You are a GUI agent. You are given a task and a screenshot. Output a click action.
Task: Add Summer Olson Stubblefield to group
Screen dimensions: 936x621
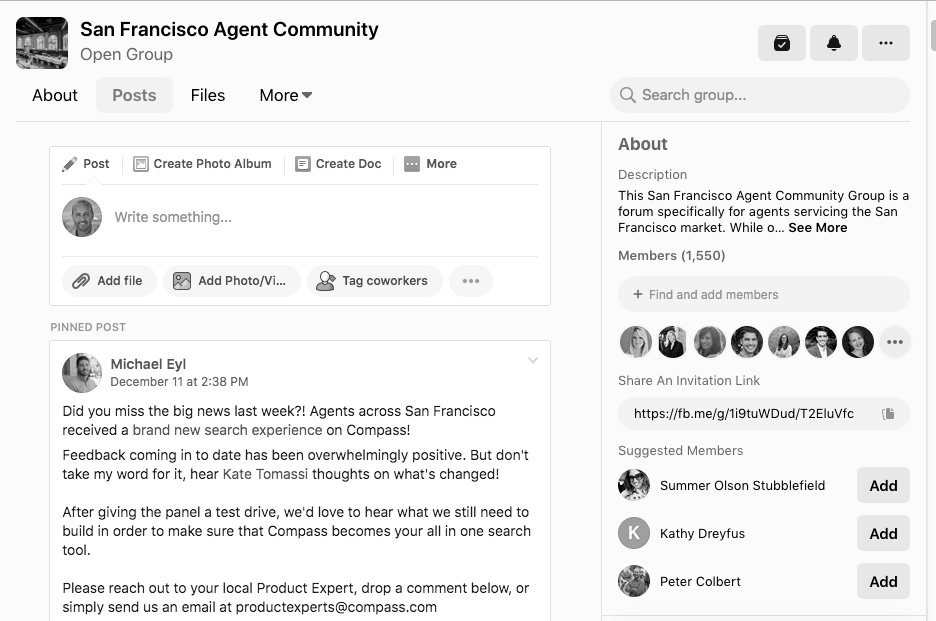pyautogui.click(x=883, y=485)
